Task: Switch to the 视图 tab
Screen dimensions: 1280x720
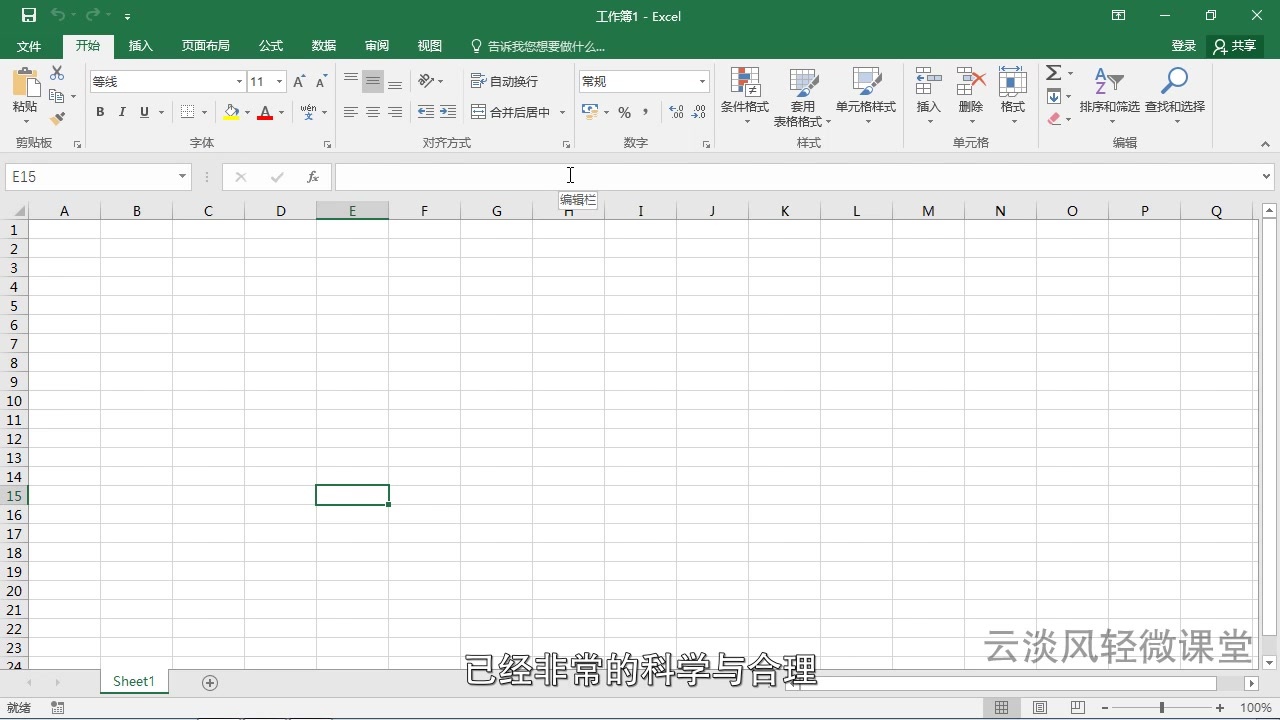Action: [430, 46]
